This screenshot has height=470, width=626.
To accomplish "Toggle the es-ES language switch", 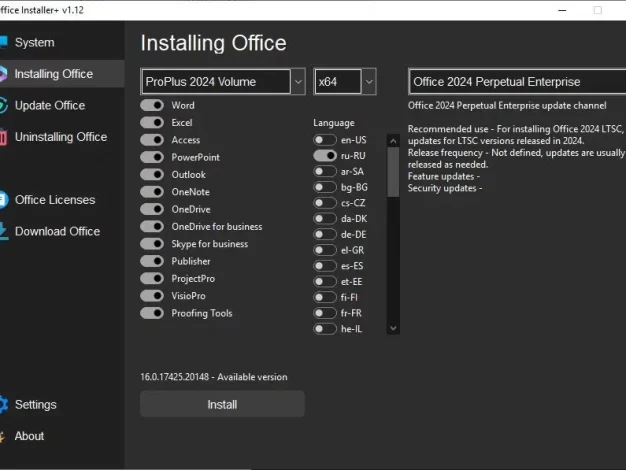I will click(325, 266).
